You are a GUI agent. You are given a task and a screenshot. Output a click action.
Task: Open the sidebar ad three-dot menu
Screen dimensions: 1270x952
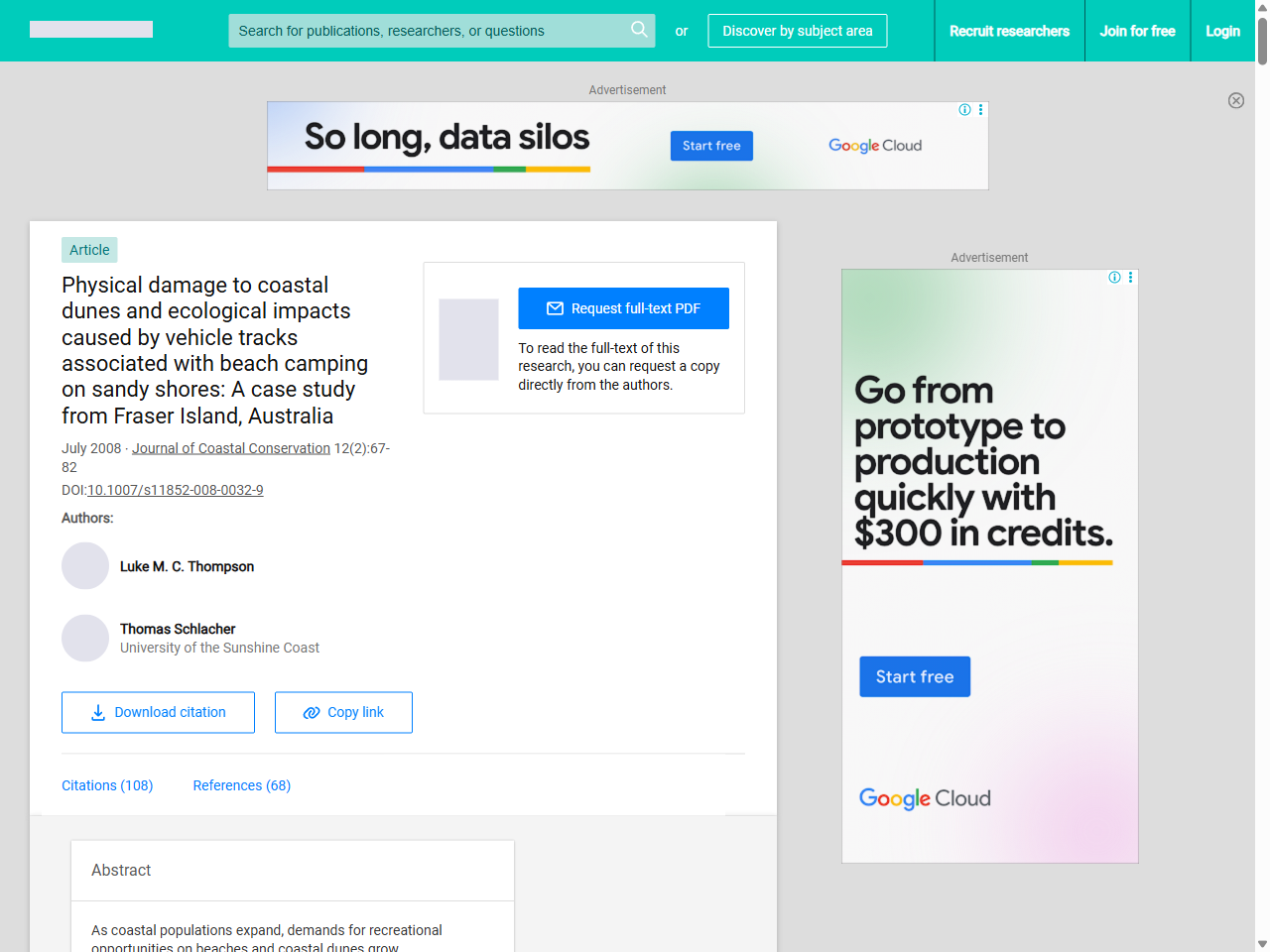(x=1130, y=278)
